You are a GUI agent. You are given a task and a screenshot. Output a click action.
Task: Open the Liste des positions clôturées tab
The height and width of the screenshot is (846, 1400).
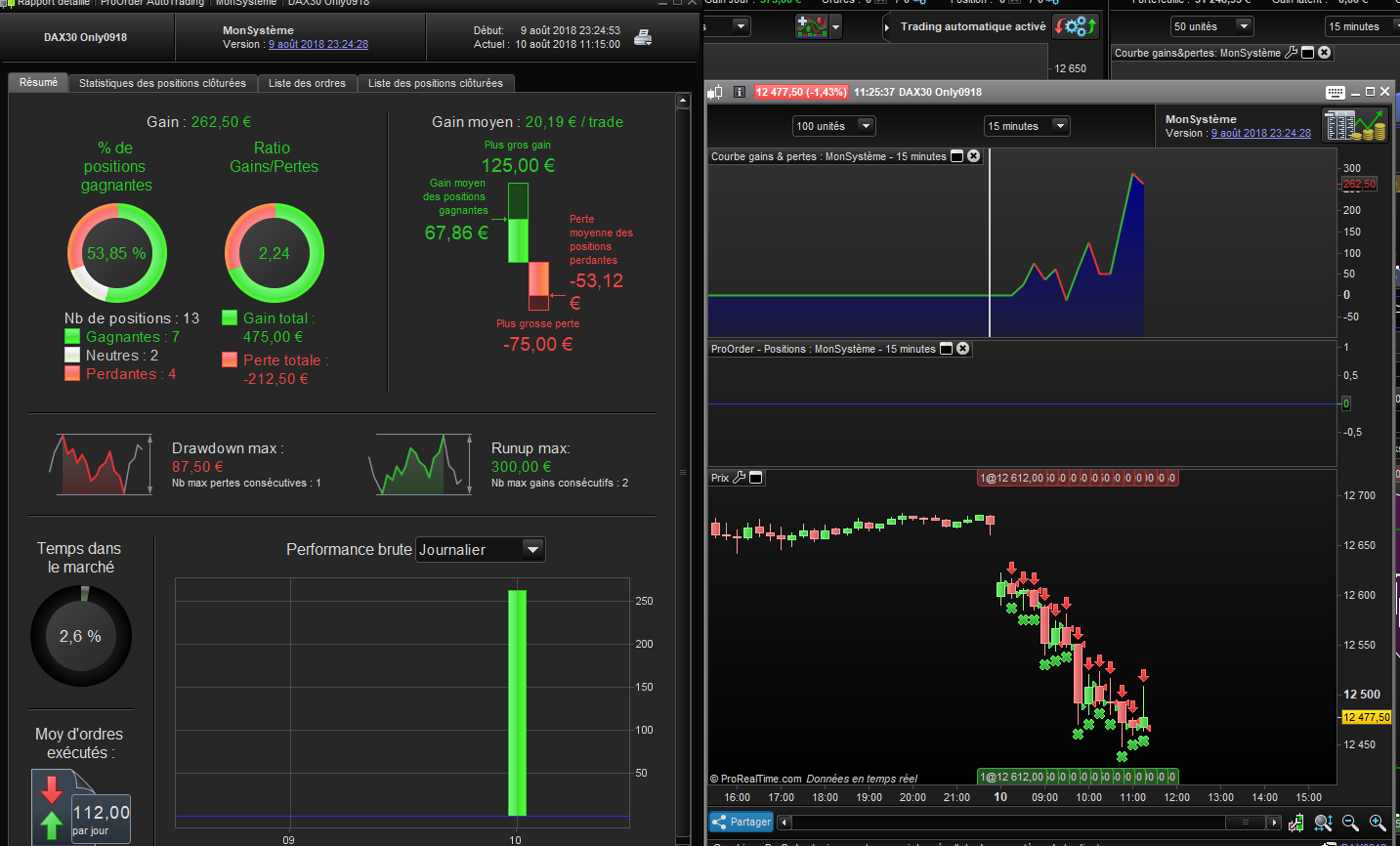pyautogui.click(x=436, y=84)
